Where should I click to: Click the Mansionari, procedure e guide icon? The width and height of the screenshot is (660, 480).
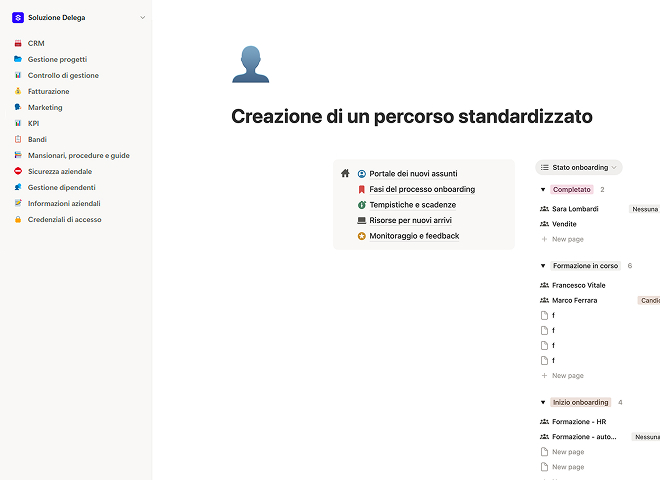pos(18,155)
